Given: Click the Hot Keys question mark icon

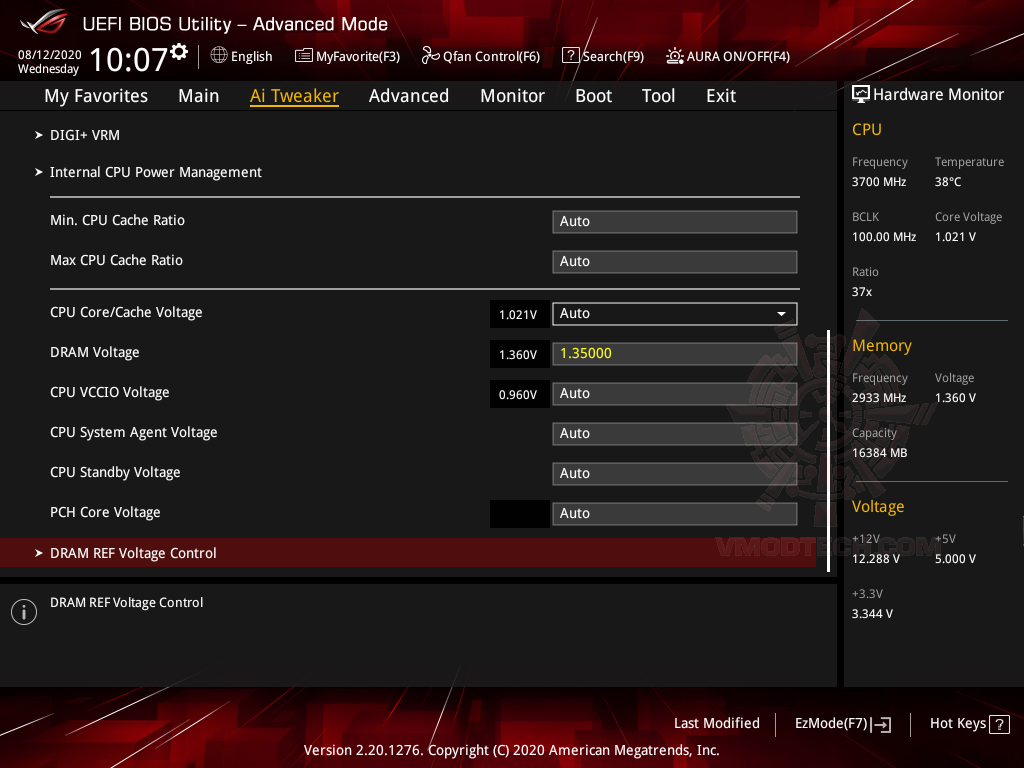Looking at the screenshot, I should click(999, 724).
